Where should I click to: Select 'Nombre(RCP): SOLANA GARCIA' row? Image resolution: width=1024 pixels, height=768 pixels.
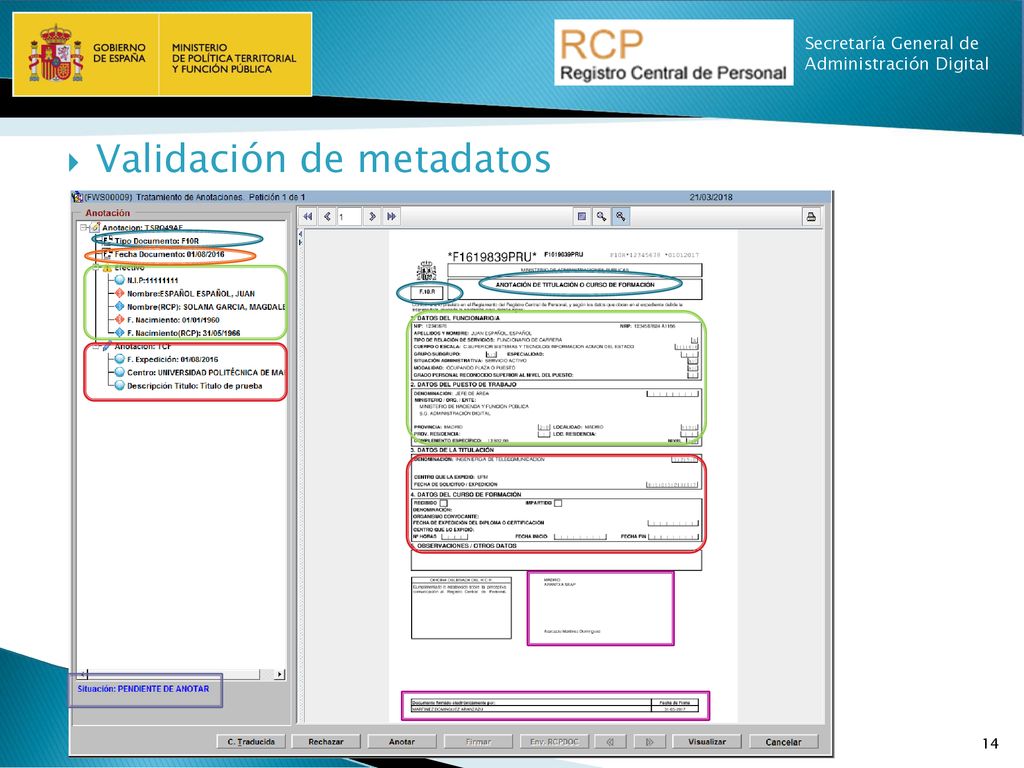206,307
